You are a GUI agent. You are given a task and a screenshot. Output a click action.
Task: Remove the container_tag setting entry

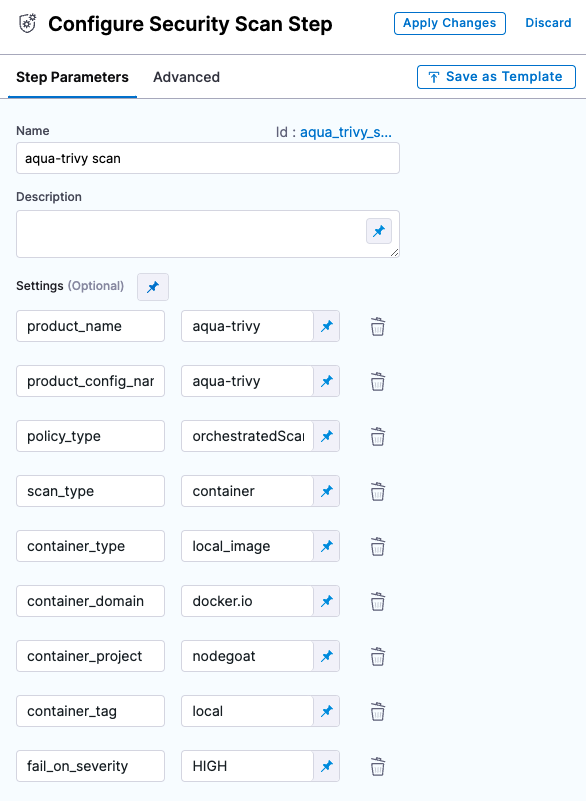(378, 711)
